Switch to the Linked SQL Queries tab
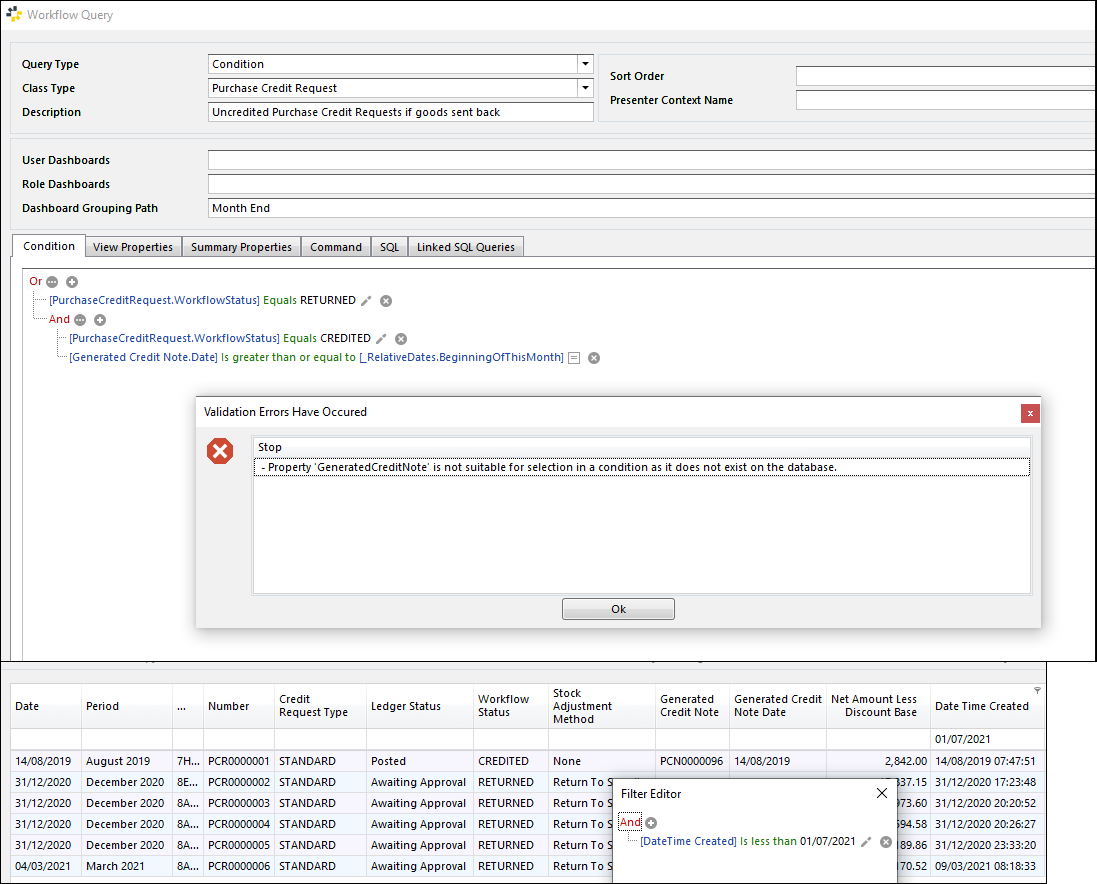Viewport: 1097px width, 884px height. point(465,247)
